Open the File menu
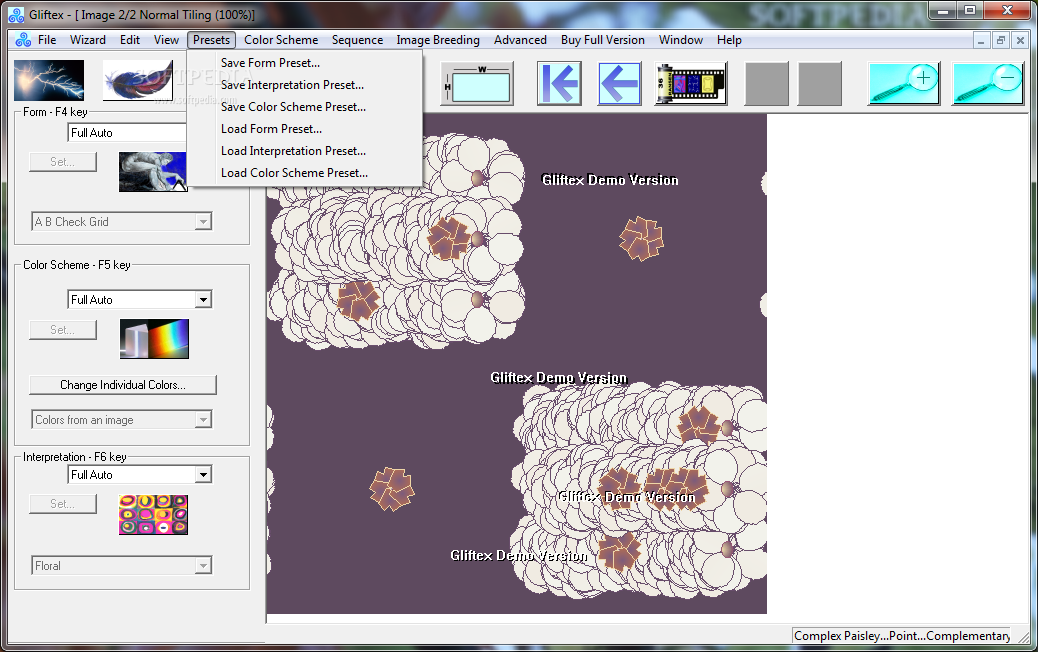The width and height of the screenshot is (1038, 652). [x=47, y=40]
